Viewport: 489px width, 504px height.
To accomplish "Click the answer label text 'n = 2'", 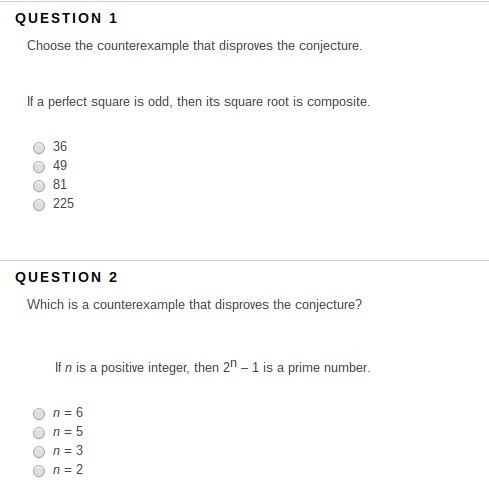I will 68,470.
